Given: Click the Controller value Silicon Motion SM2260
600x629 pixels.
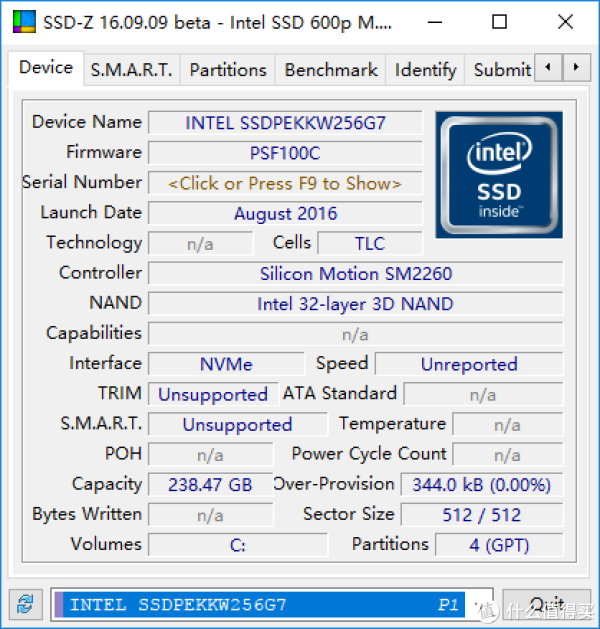Looking at the screenshot, I should pyautogui.click(x=356, y=274).
